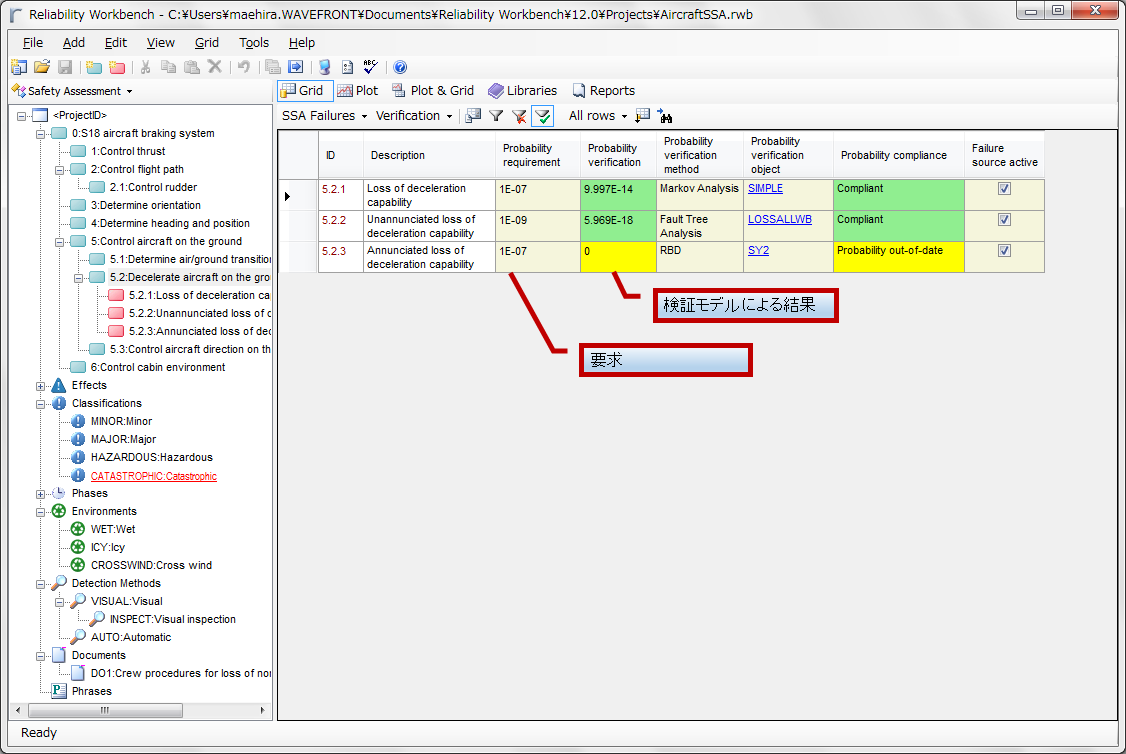
Task: Click the green 9.997E-14 verification cell
Action: [x=618, y=195]
